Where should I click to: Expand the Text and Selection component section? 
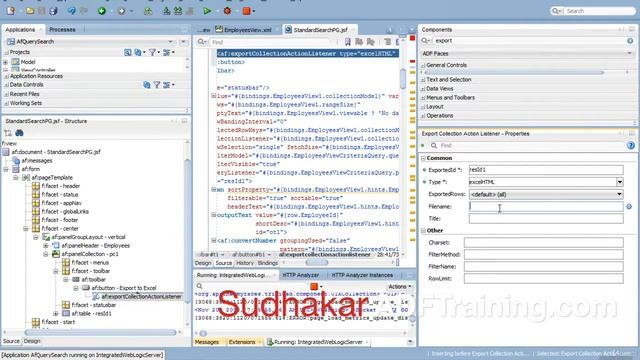click(x=423, y=80)
